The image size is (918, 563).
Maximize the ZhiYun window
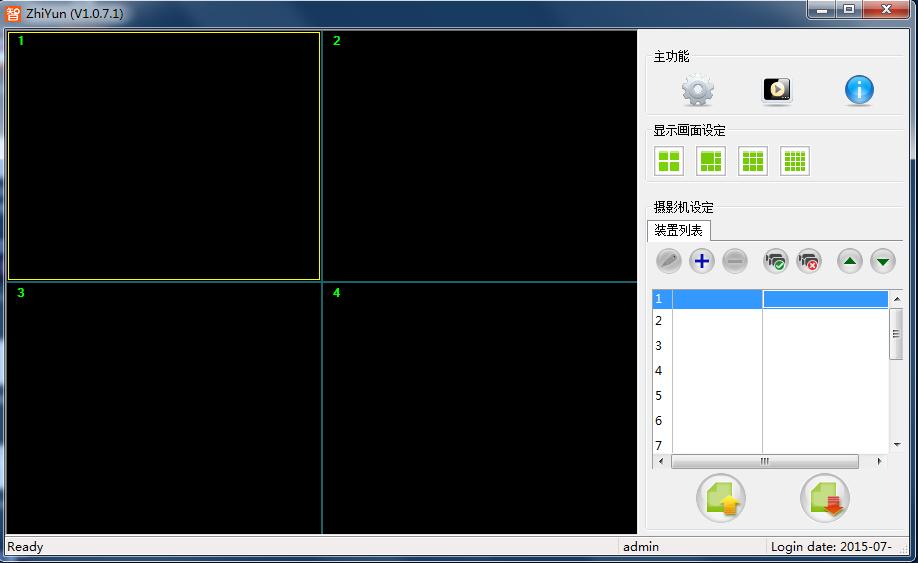pyautogui.click(x=848, y=10)
